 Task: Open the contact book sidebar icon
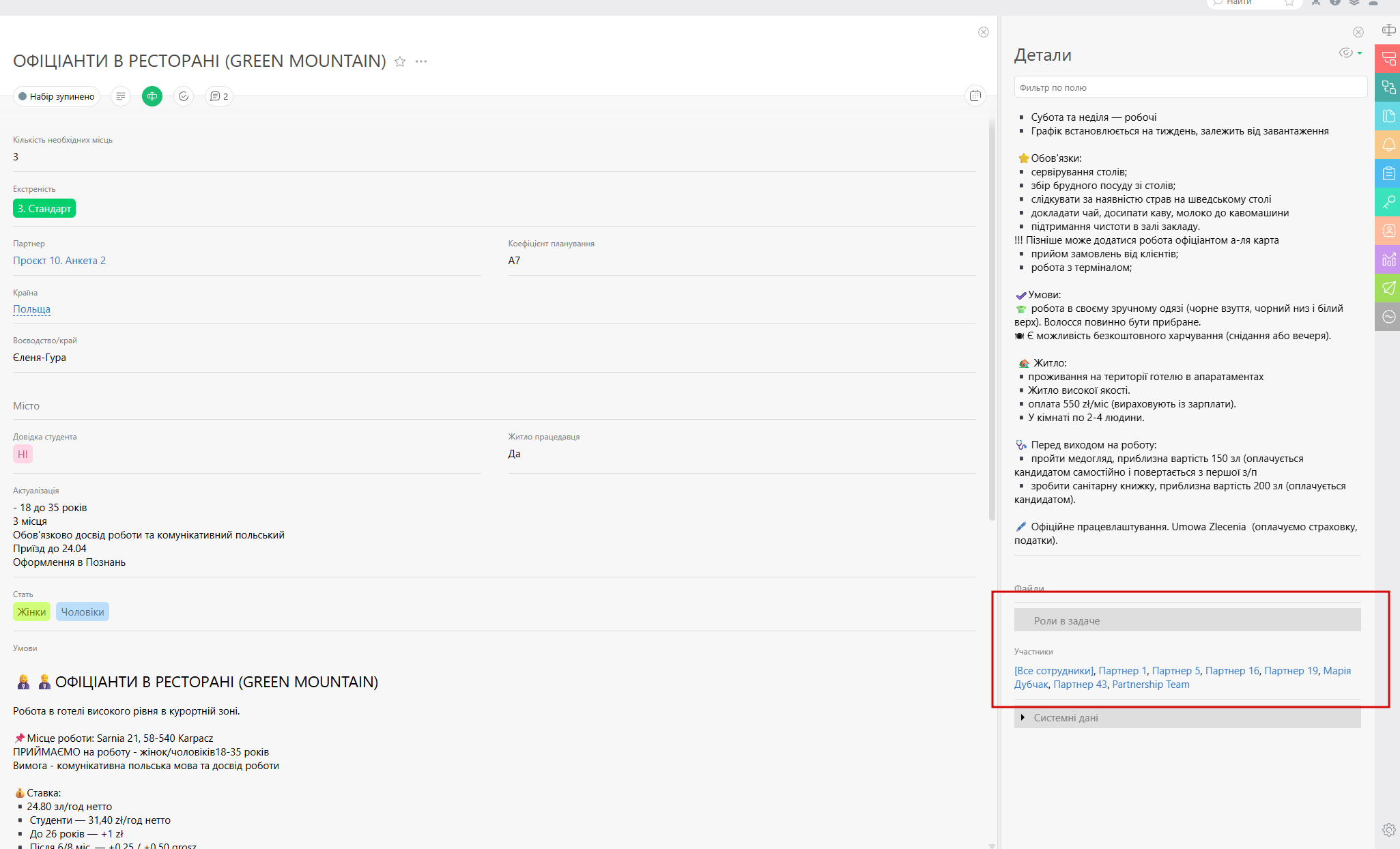[1388, 231]
